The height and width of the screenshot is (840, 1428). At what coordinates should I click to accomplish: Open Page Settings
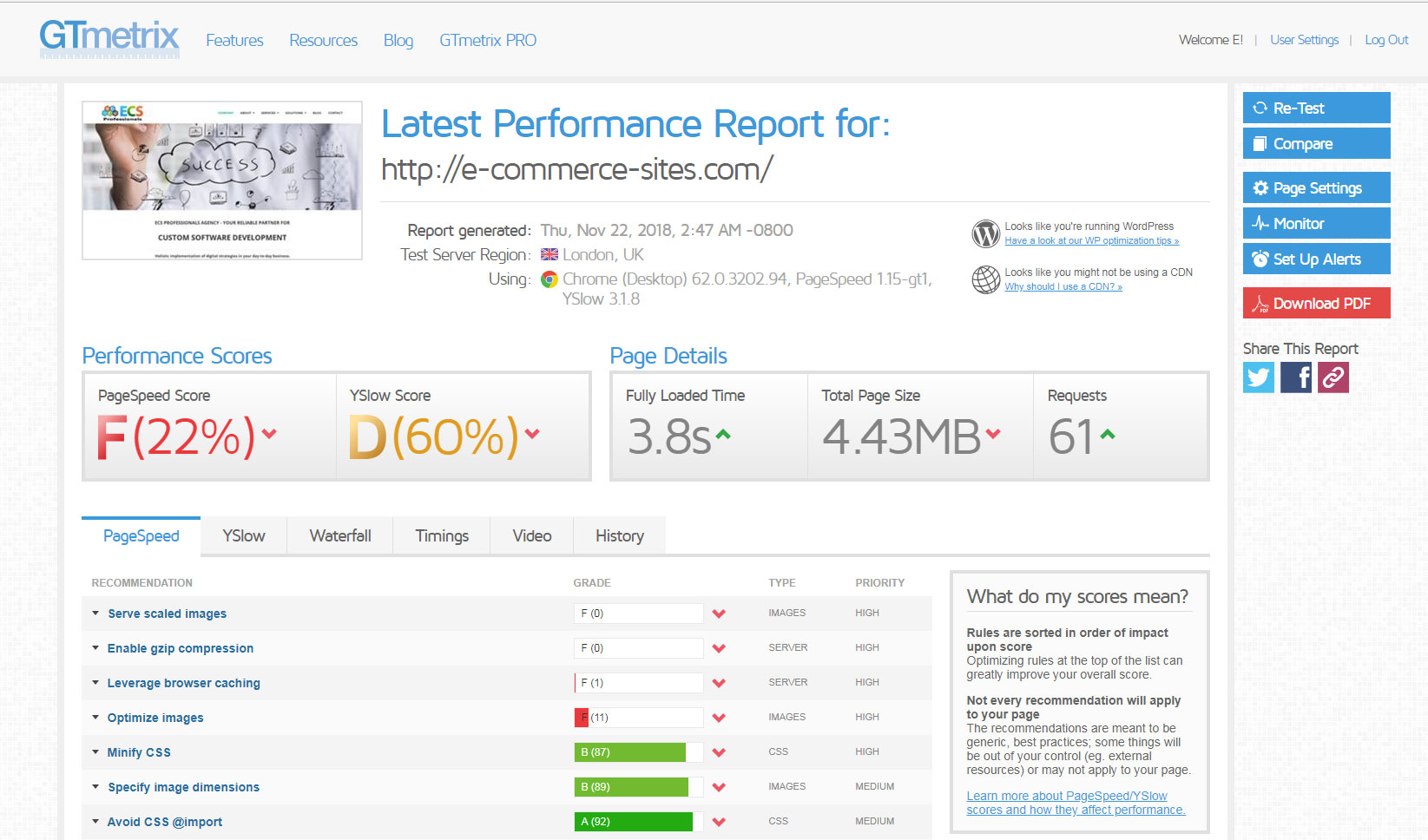(1316, 187)
